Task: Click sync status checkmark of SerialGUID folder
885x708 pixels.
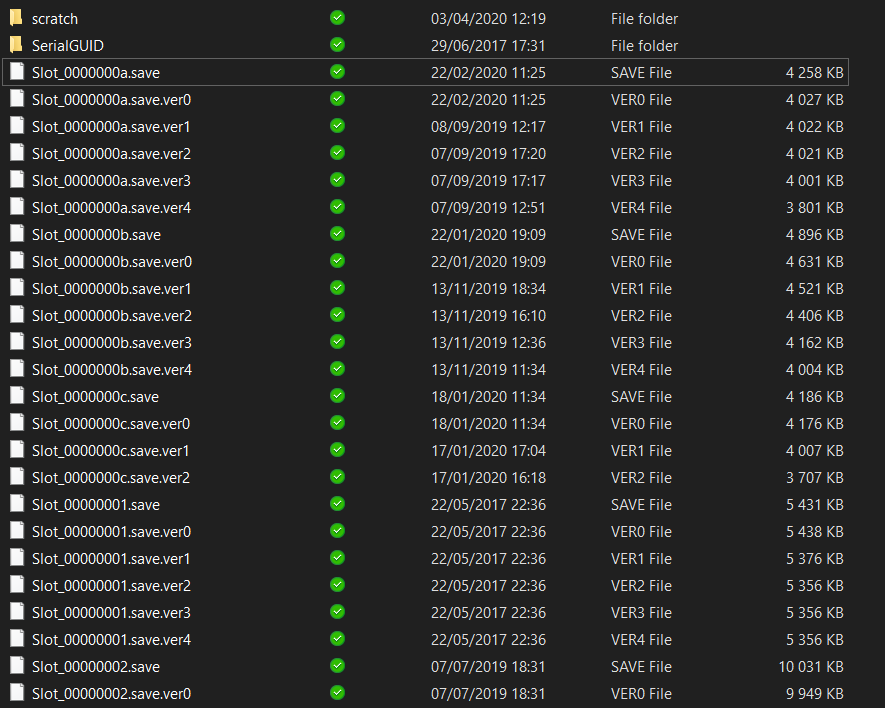Action: pos(338,45)
